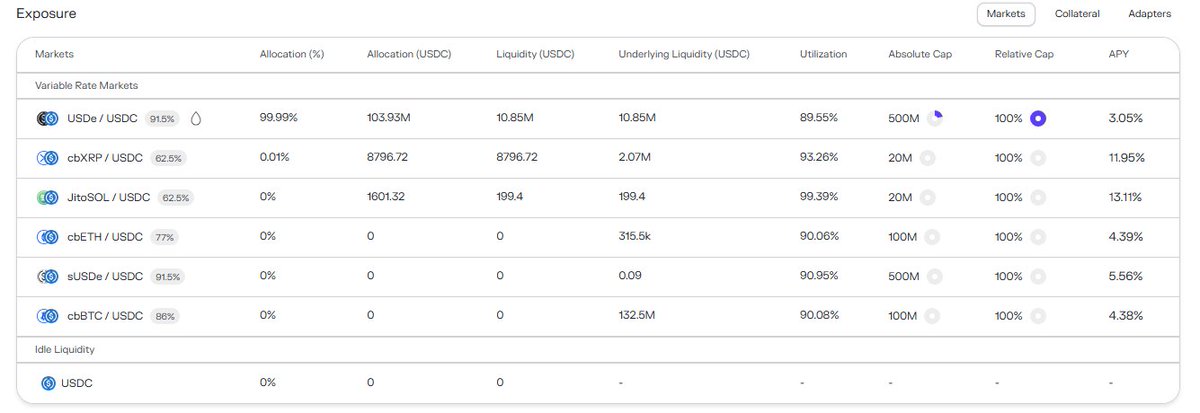This screenshot has width=1200, height=413.
Task: Click the relative cap circle in the cbETH row
Action: click(1038, 237)
